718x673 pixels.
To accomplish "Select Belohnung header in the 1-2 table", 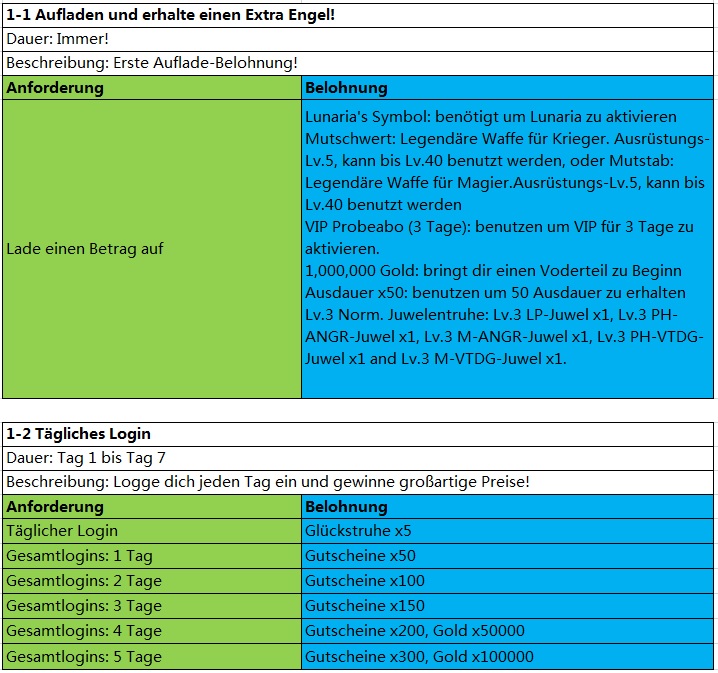I will 346,507.
